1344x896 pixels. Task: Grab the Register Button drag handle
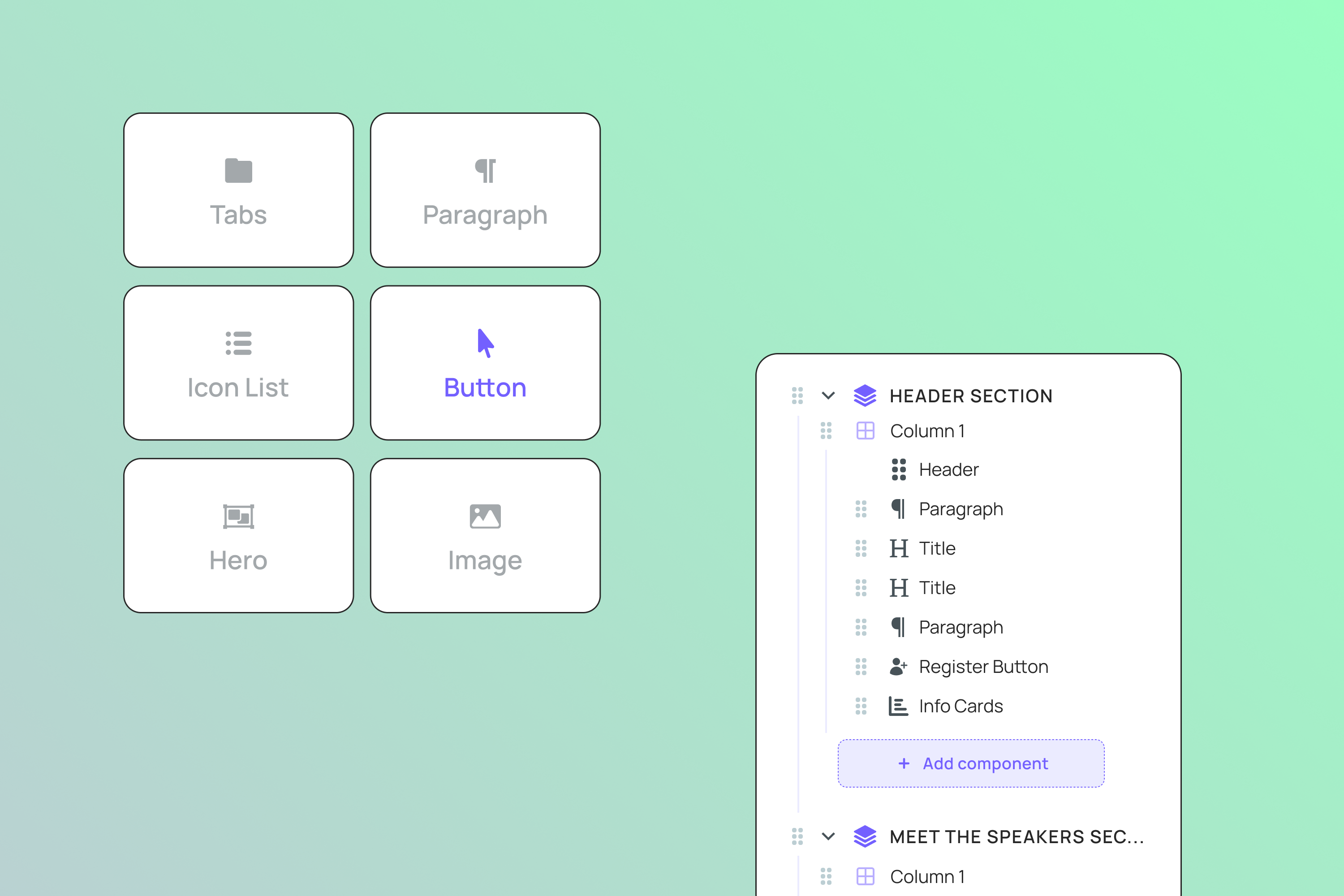[x=861, y=667]
